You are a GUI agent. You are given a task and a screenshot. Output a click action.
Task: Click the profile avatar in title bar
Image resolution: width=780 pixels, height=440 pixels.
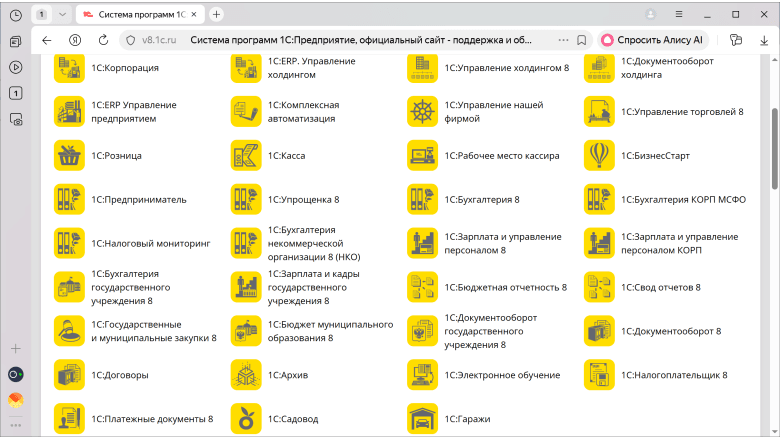pos(650,14)
